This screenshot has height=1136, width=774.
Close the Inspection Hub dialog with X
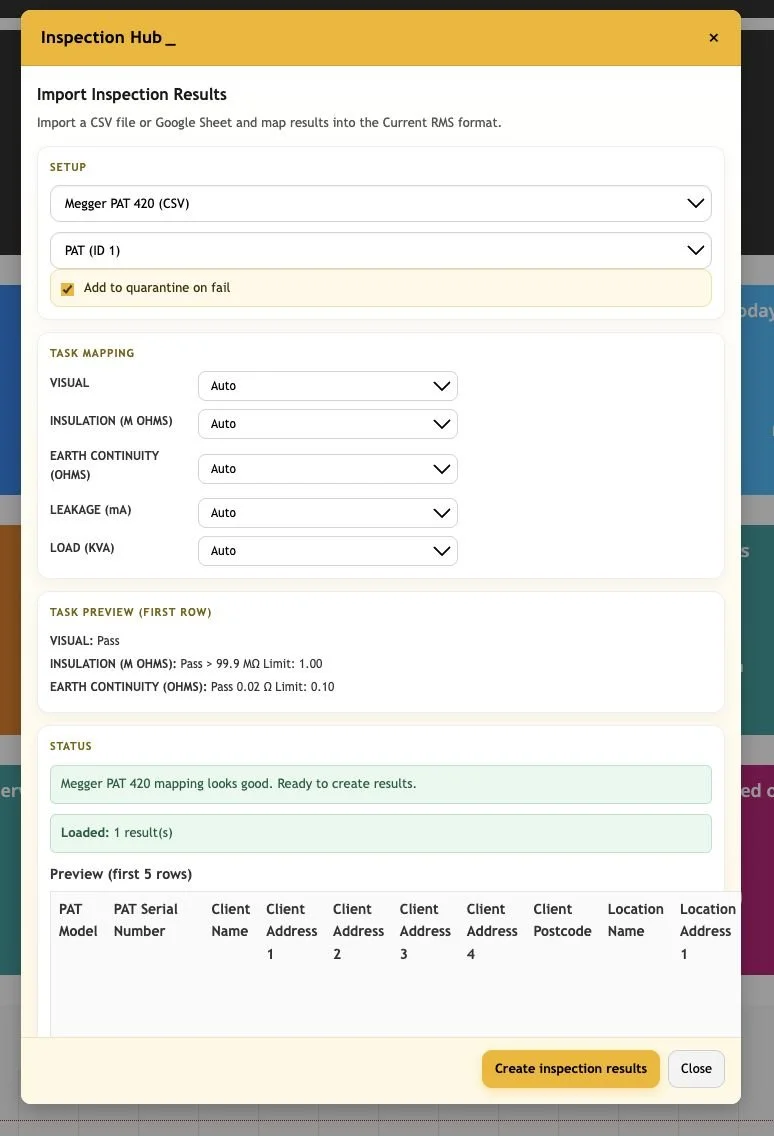(713, 38)
